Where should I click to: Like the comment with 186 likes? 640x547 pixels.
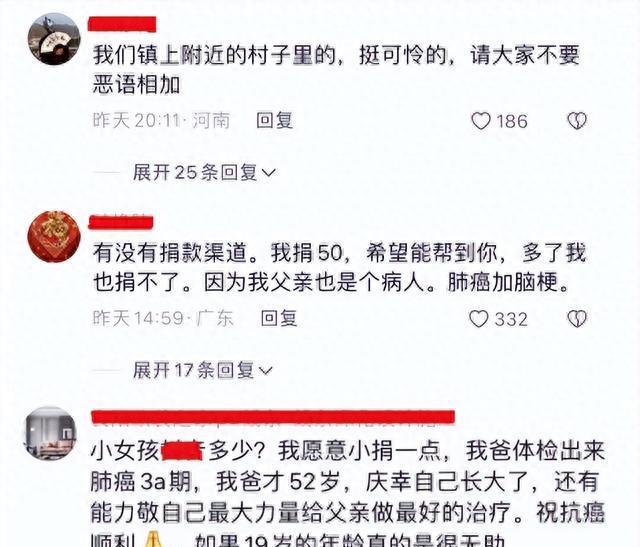point(480,121)
